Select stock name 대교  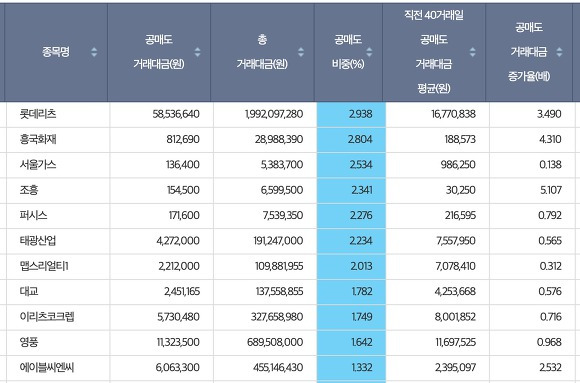[29, 291]
